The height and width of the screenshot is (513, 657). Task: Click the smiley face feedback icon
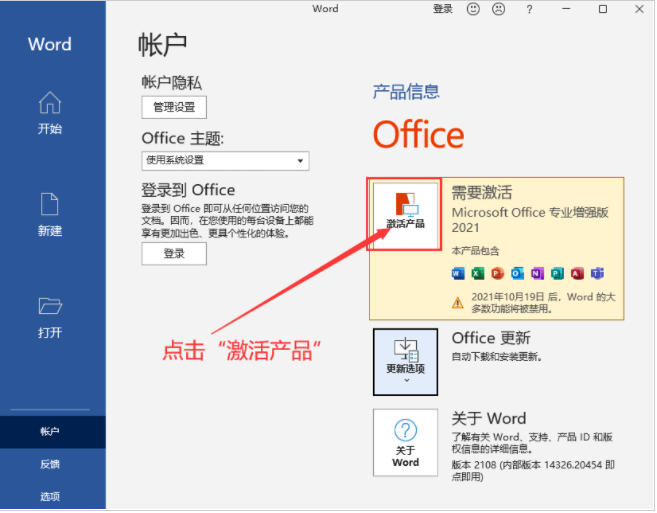(473, 9)
